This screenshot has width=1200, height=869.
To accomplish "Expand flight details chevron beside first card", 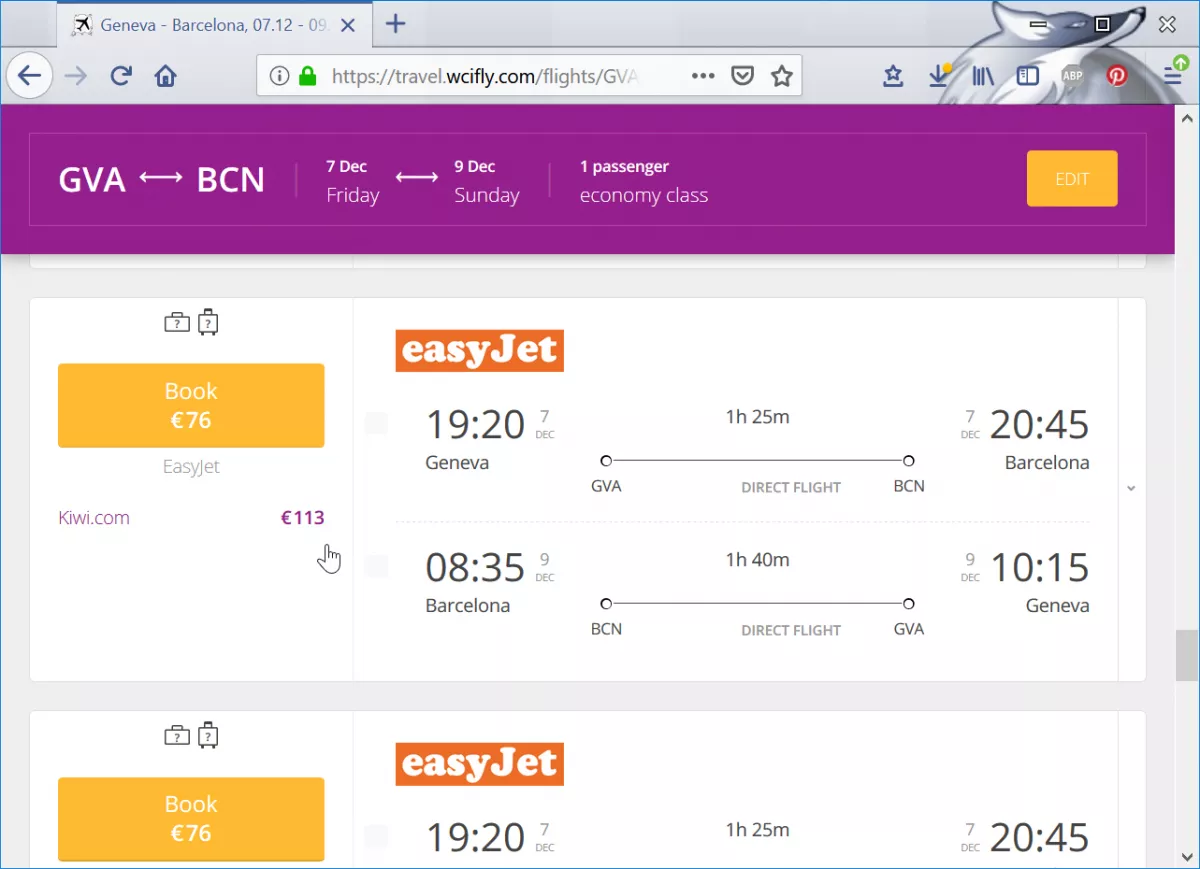I will click(1131, 488).
